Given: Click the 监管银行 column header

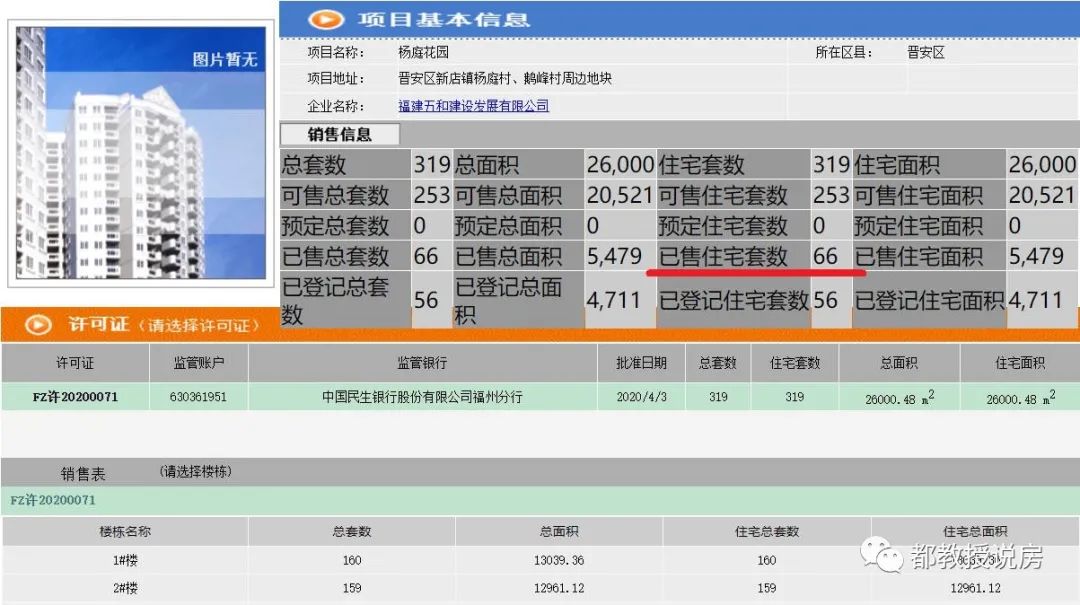Looking at the screenshot, I should [x=422, y=363].
